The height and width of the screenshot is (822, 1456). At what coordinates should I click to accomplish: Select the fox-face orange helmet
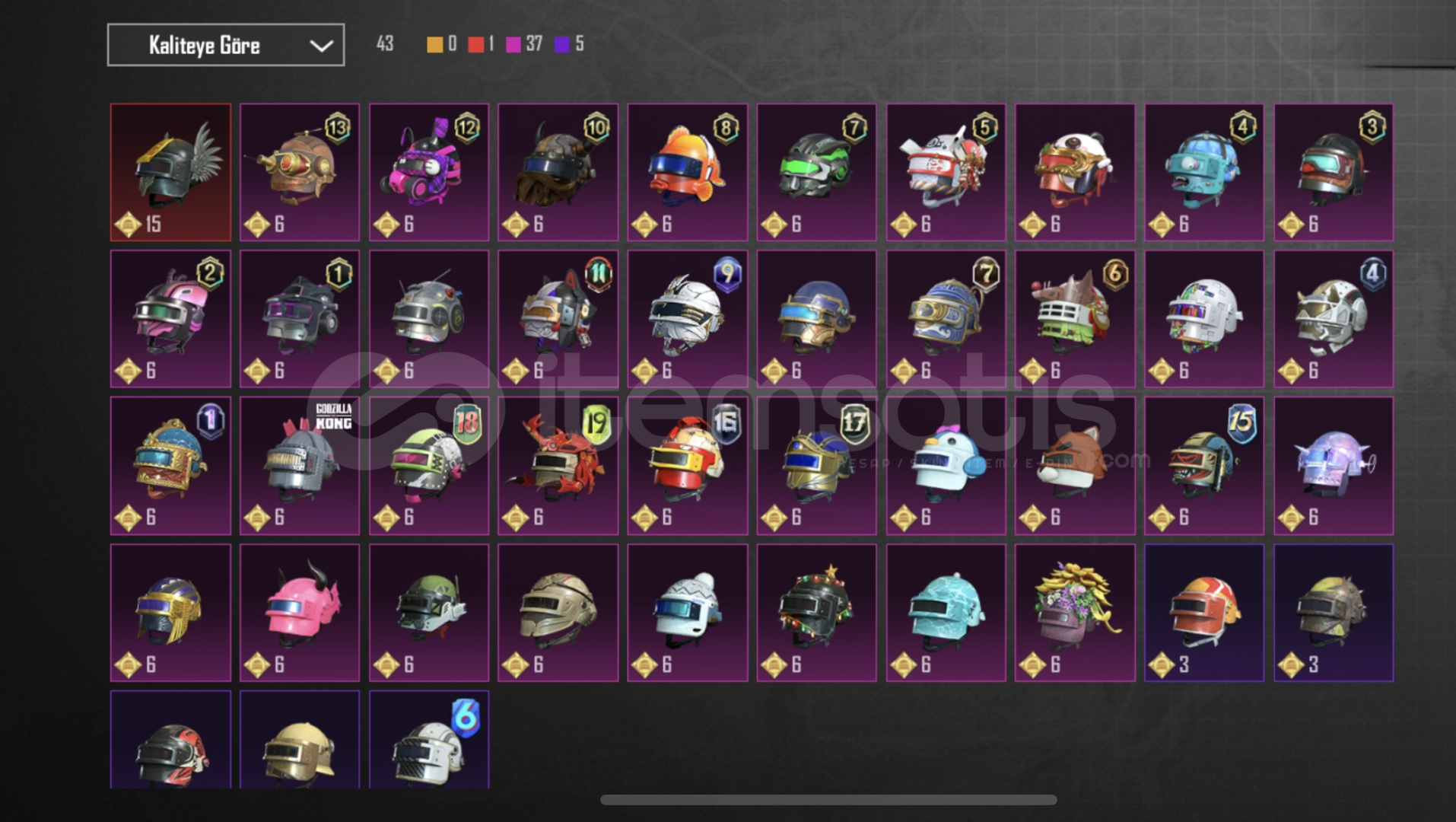tap(1075, 466)
